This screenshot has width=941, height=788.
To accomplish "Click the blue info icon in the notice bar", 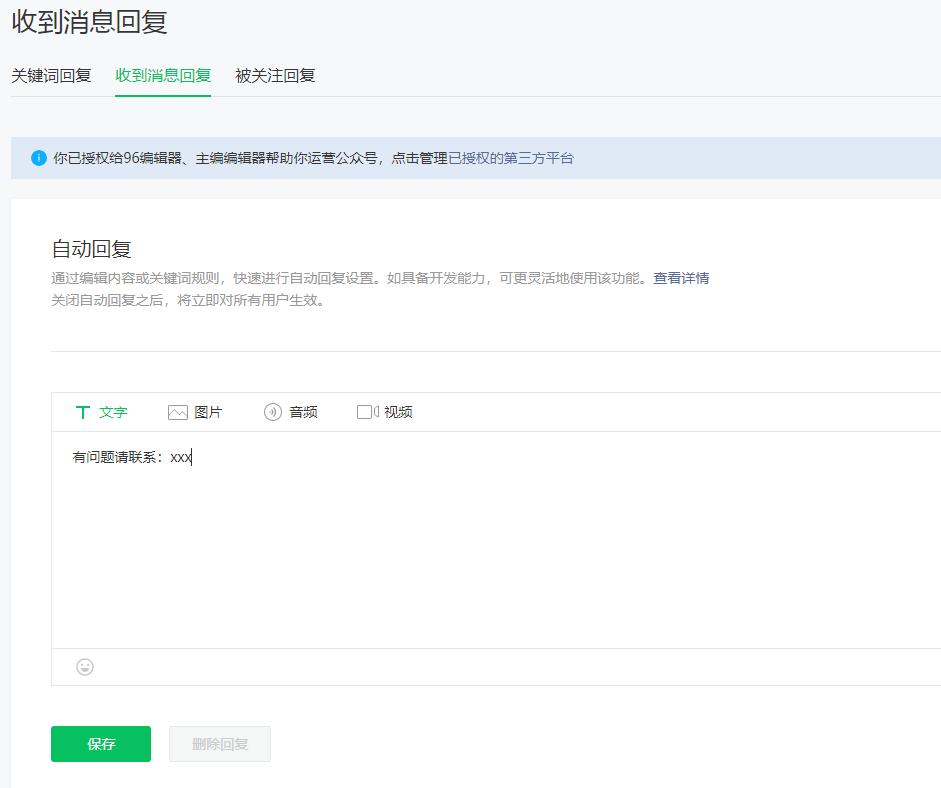I will click(38, 158).
